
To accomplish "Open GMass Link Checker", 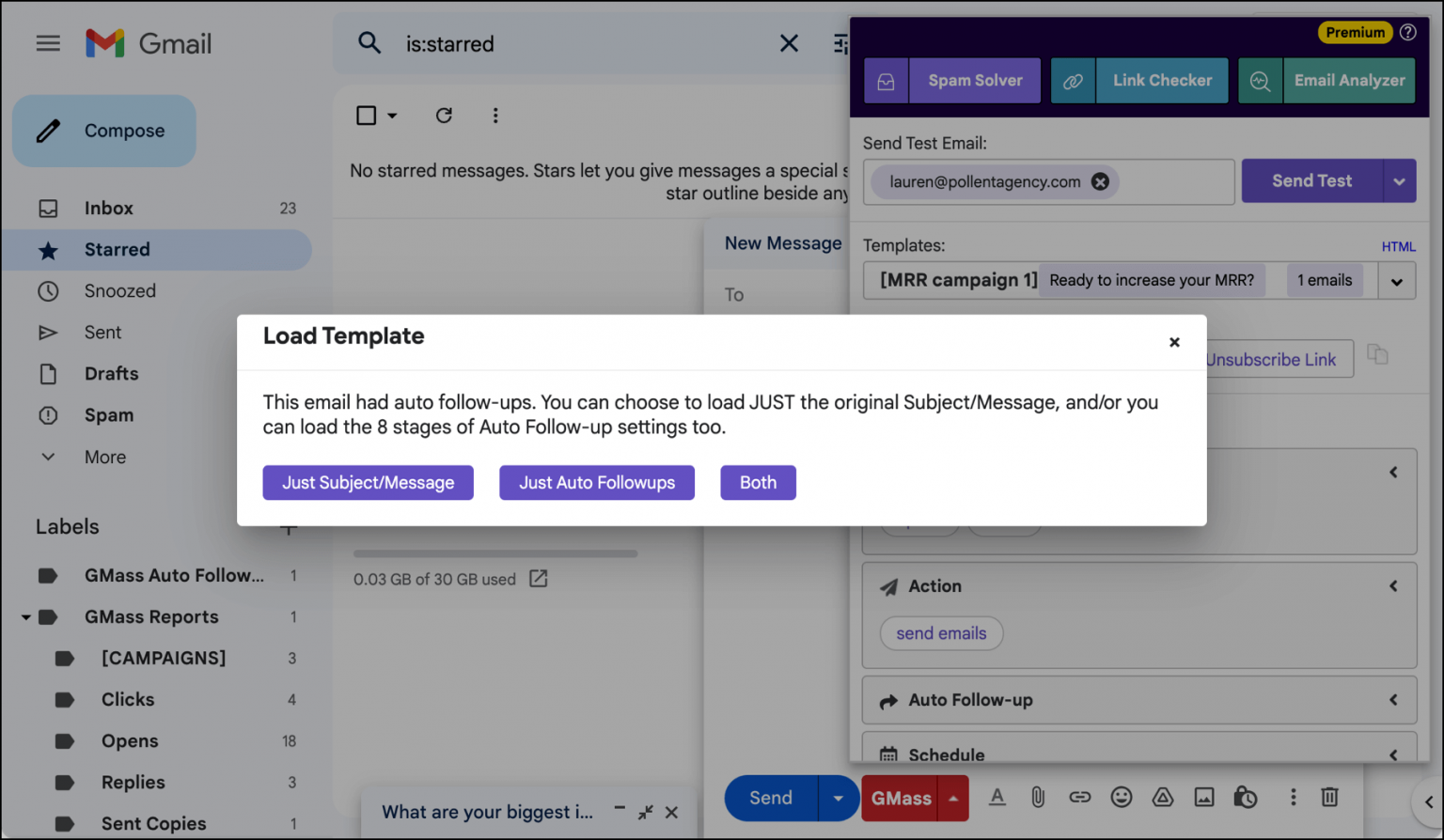I will click(x=1162, y=80).
